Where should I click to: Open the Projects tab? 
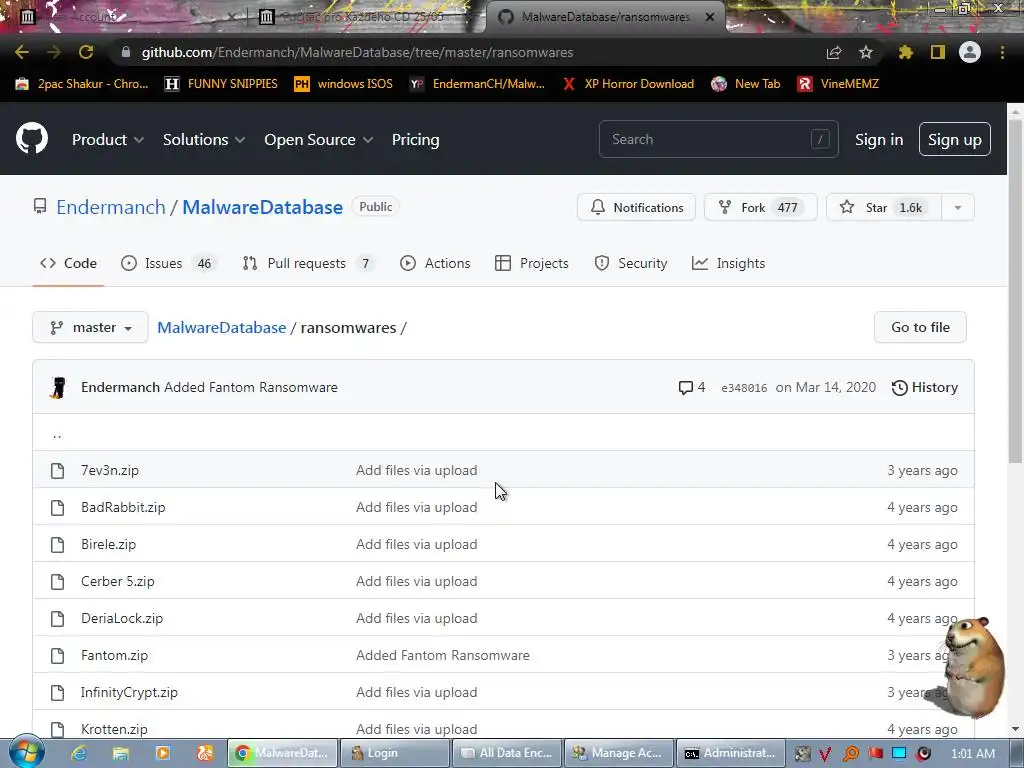tap(532, 263)
